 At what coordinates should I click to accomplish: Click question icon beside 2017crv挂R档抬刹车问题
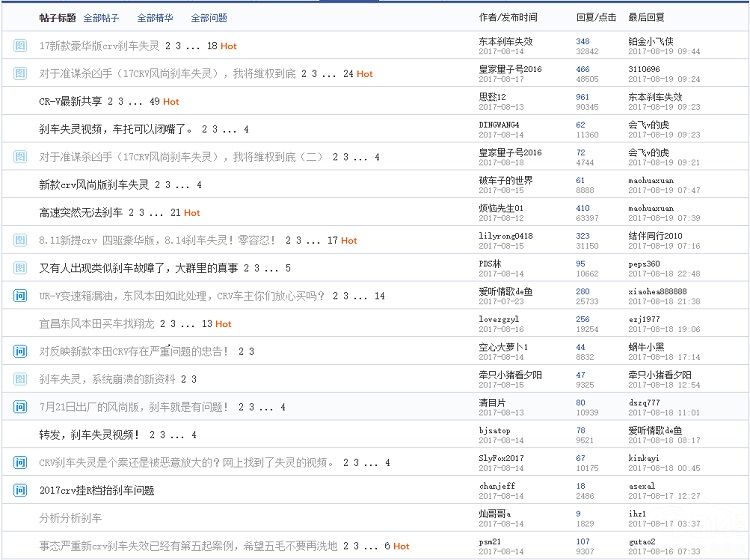[20, 490]
